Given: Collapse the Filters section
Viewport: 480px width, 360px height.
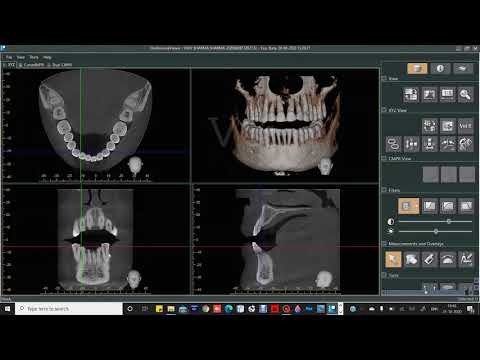Looking at the screenshot, I should pos(384,190).
